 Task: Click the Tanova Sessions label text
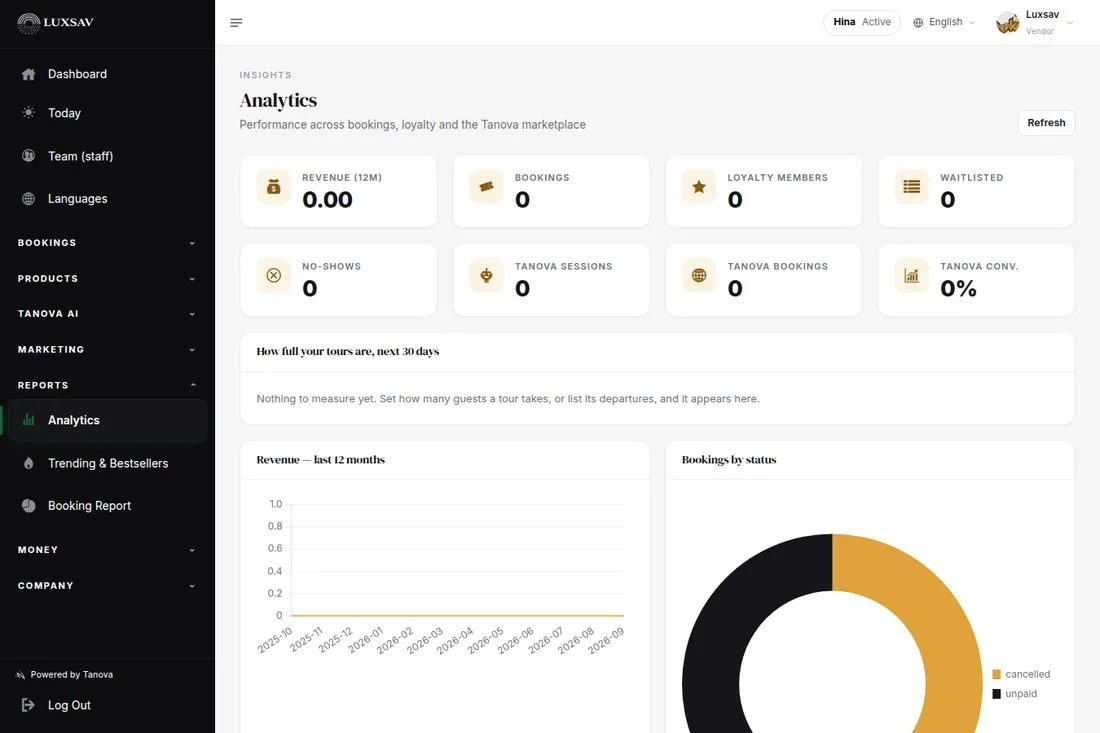pyautogui.click(x=563, y=267)
